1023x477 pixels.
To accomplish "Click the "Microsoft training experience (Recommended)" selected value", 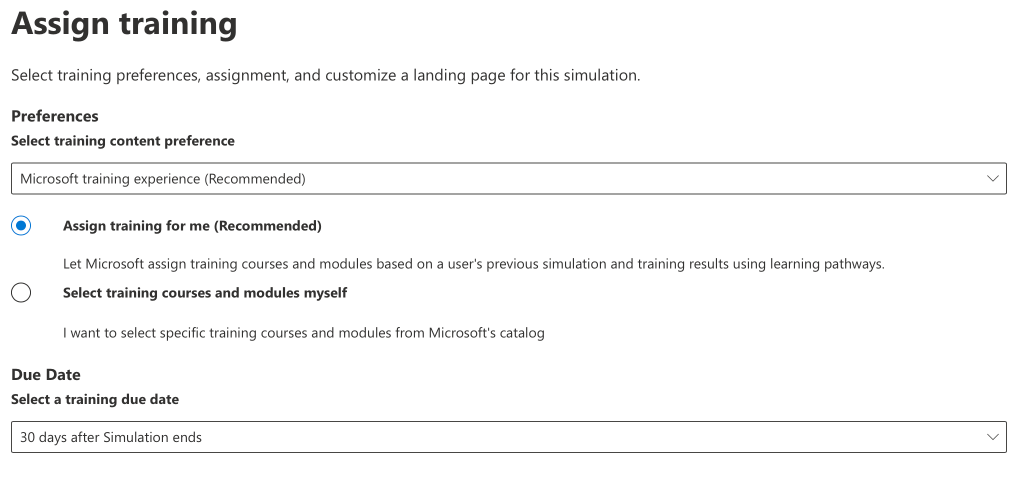I will coord(163,179).
